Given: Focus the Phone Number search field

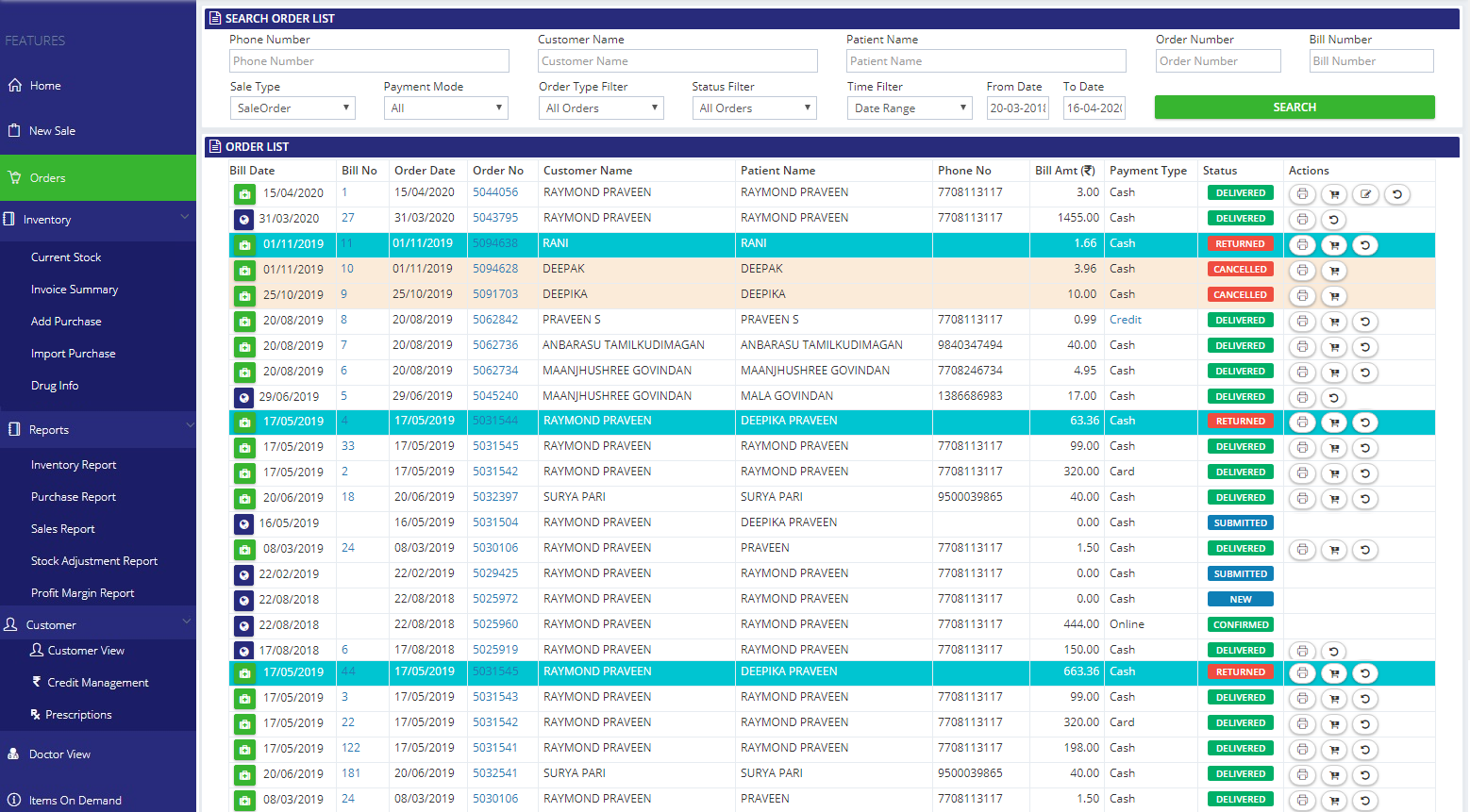Looking at the screenshot, I should (369, 61).
